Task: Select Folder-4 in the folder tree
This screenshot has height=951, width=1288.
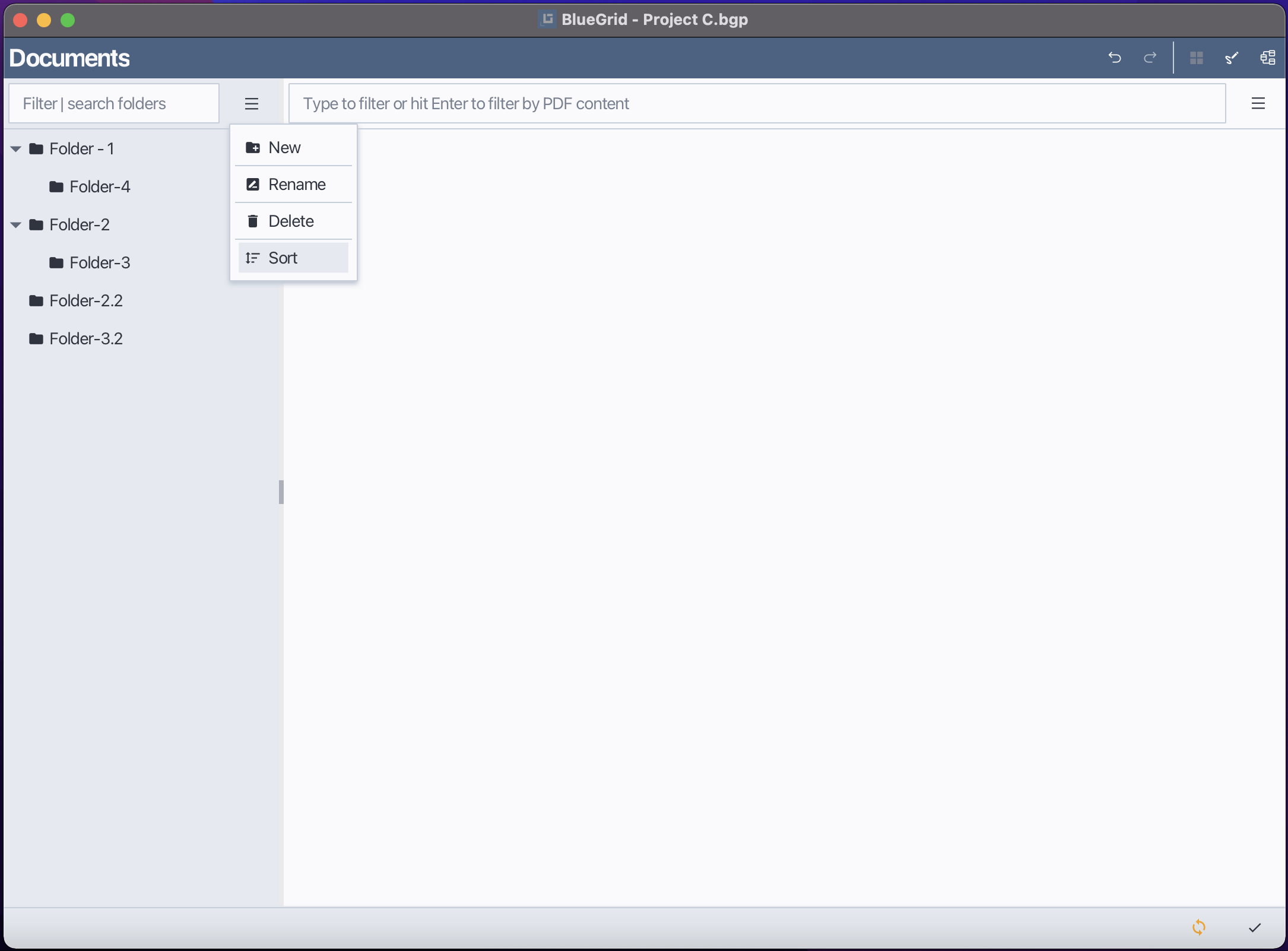Action: [100, 186]
